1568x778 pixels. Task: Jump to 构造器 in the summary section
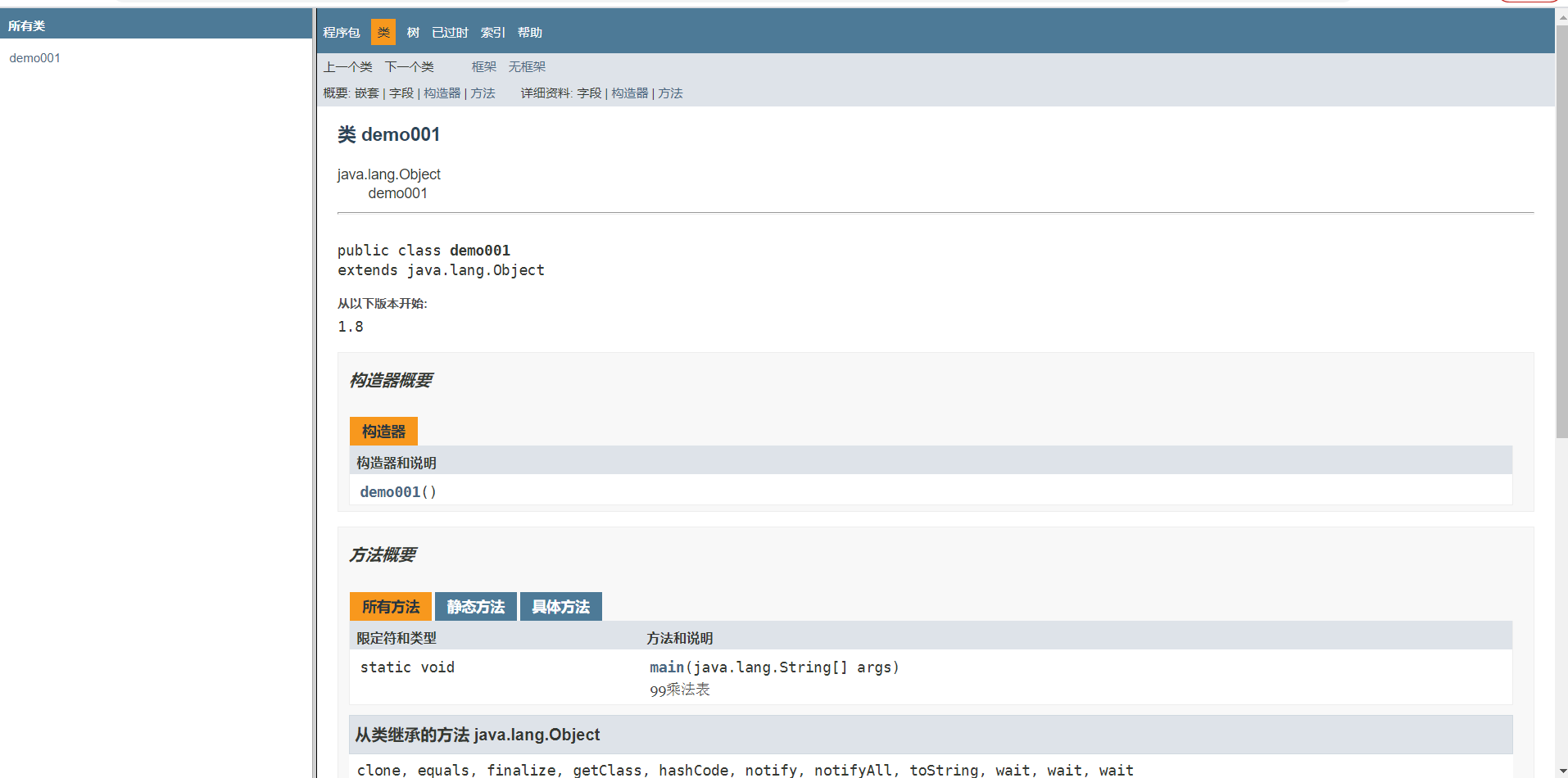point(442,93)
